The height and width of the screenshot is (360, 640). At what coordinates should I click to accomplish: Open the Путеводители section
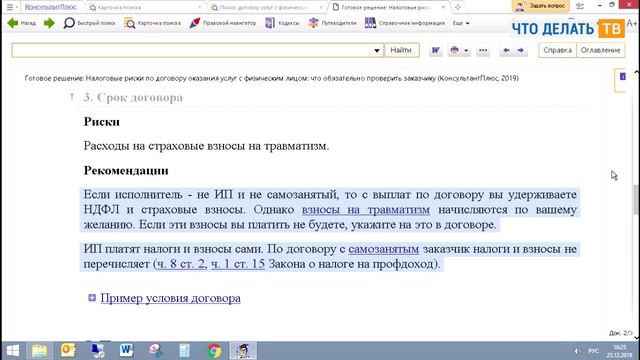(x=332, y=23)
